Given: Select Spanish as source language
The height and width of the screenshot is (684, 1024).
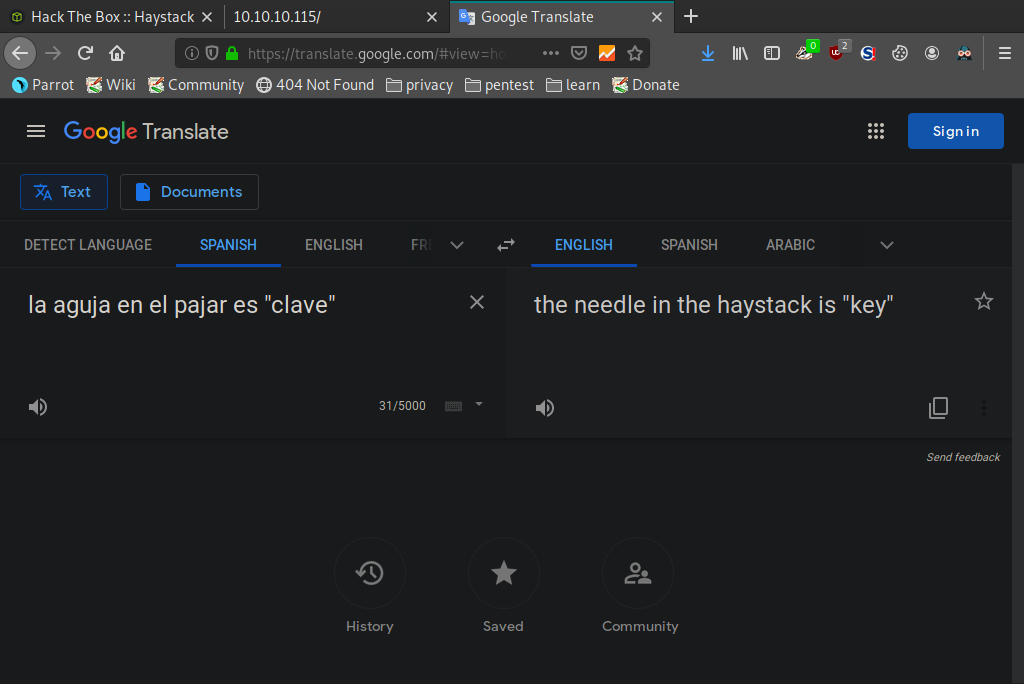Looking at the screenshot, I should 228,245.
